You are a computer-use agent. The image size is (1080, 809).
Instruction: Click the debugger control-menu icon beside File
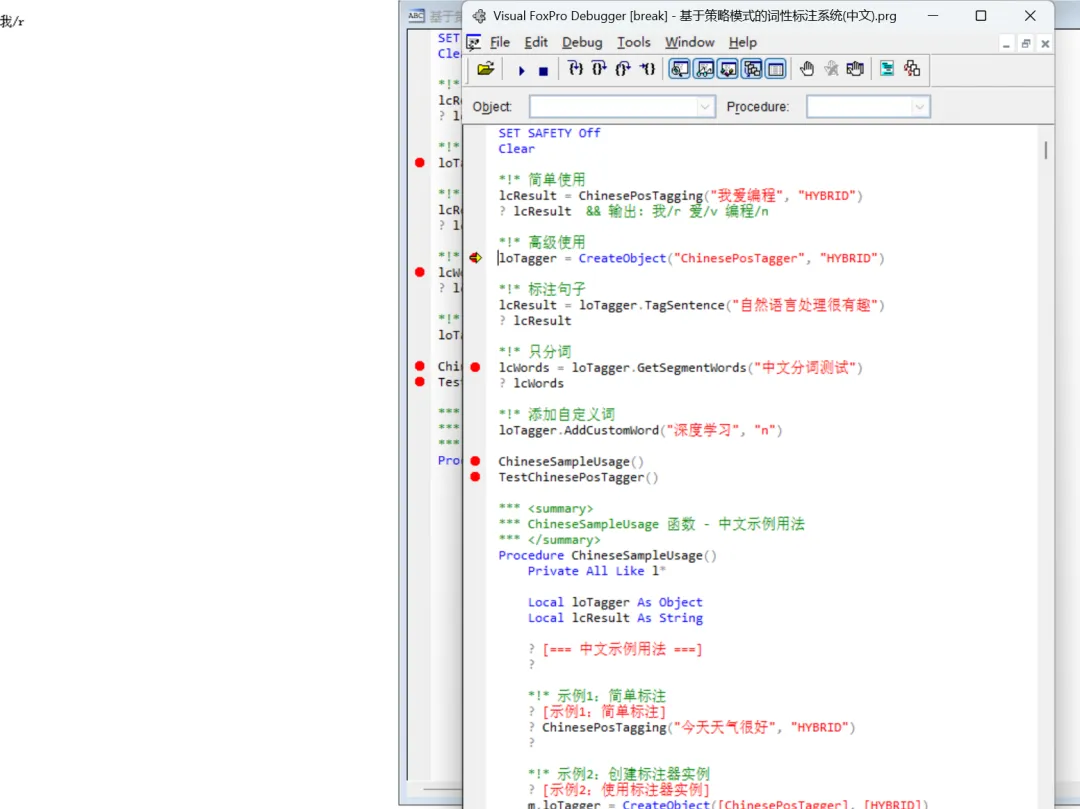click(473, 43)
